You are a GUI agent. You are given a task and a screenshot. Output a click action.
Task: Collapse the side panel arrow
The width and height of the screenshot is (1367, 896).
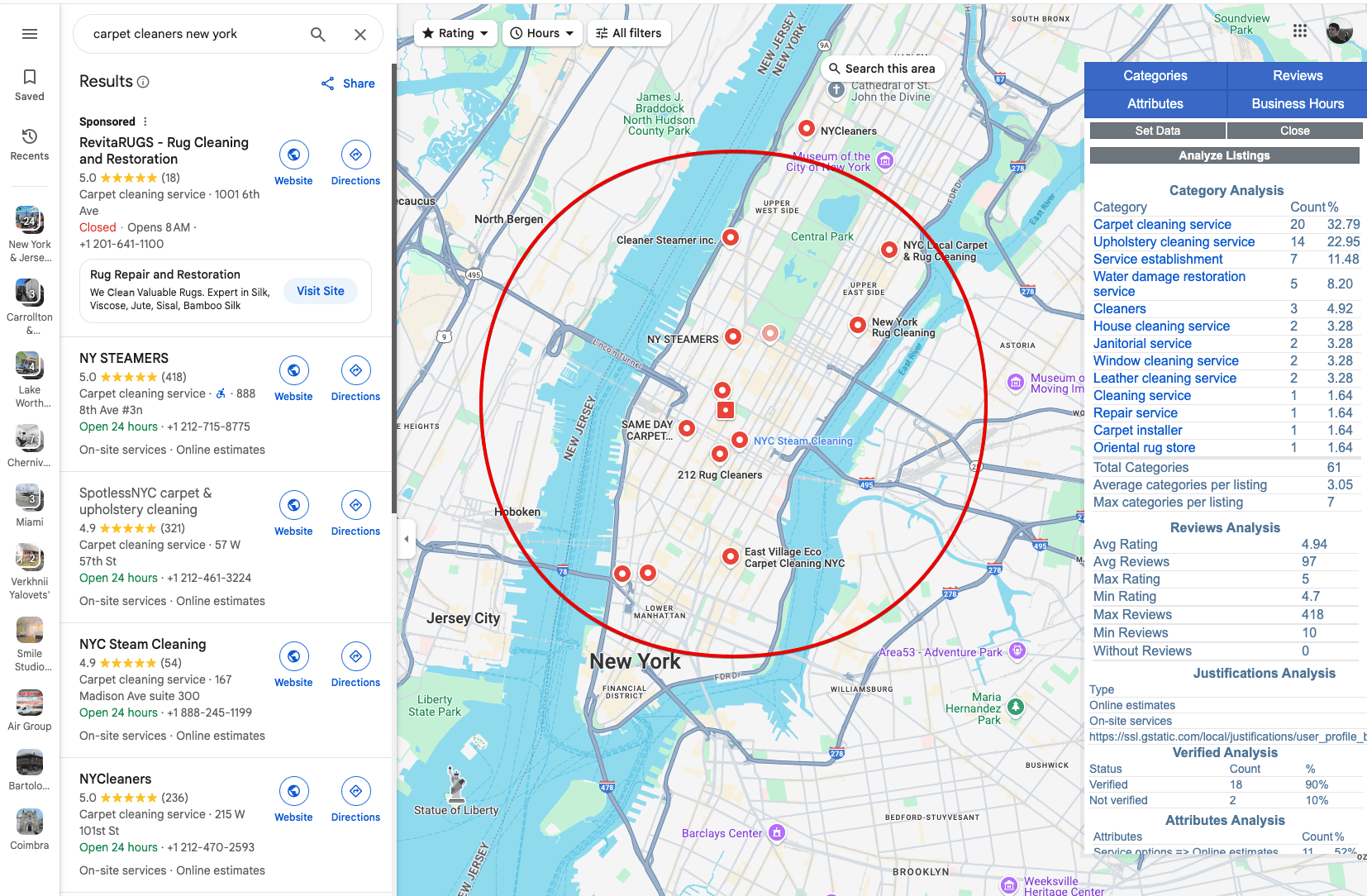coord(406,539)
